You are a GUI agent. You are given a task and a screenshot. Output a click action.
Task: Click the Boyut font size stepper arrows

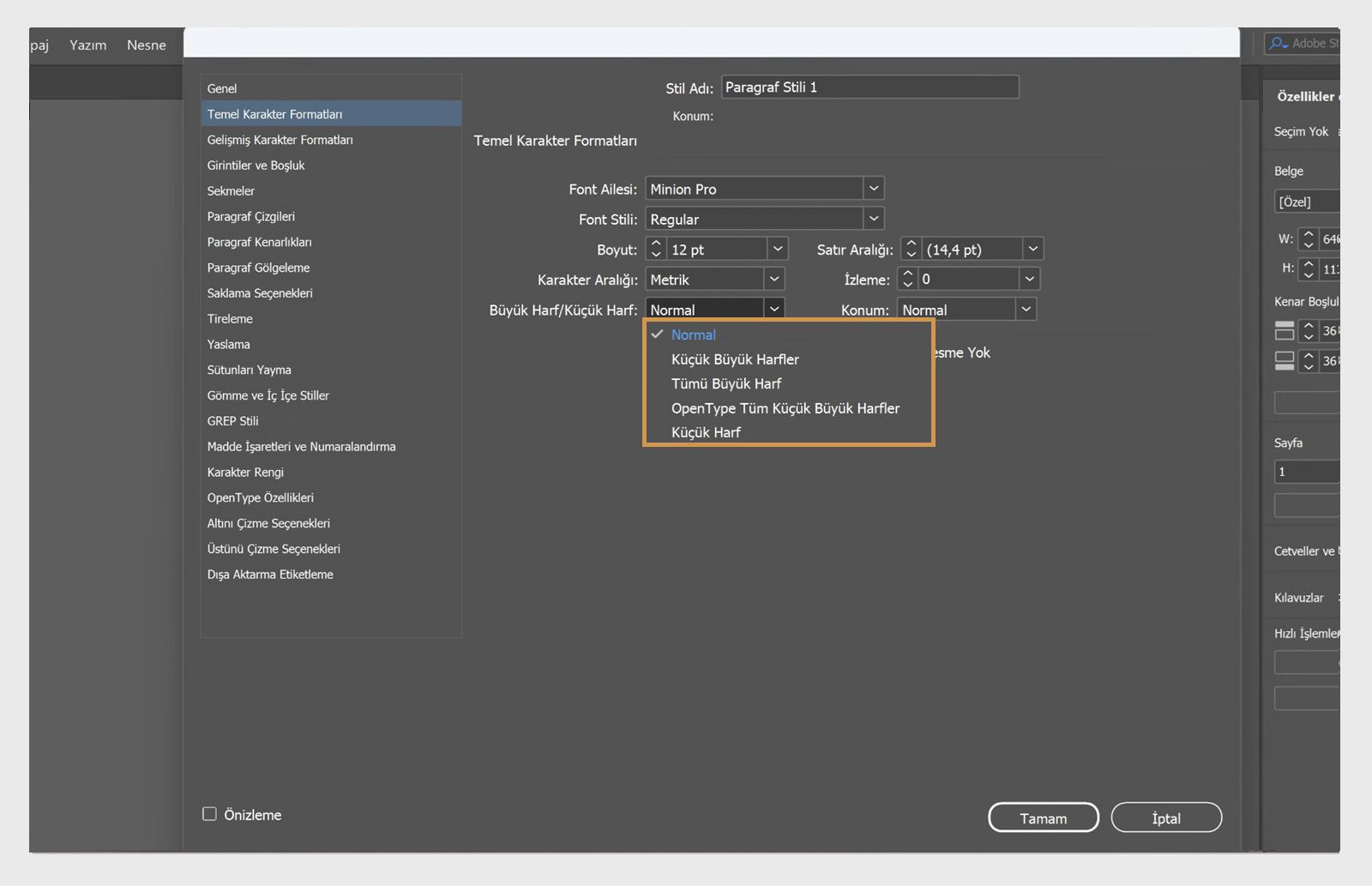[656, 249]
